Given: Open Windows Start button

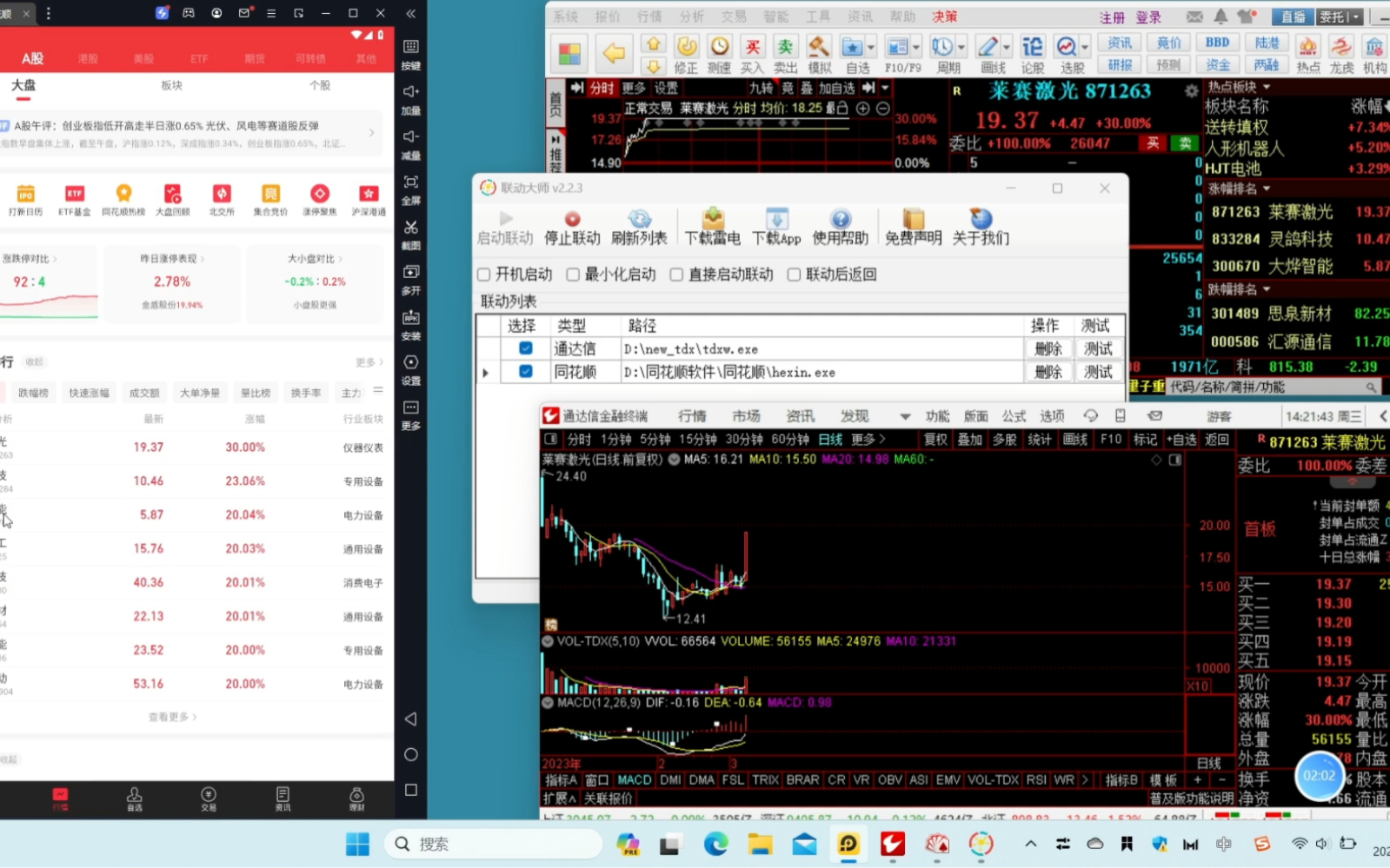Looking at the screenshot, I should (357, 844).
